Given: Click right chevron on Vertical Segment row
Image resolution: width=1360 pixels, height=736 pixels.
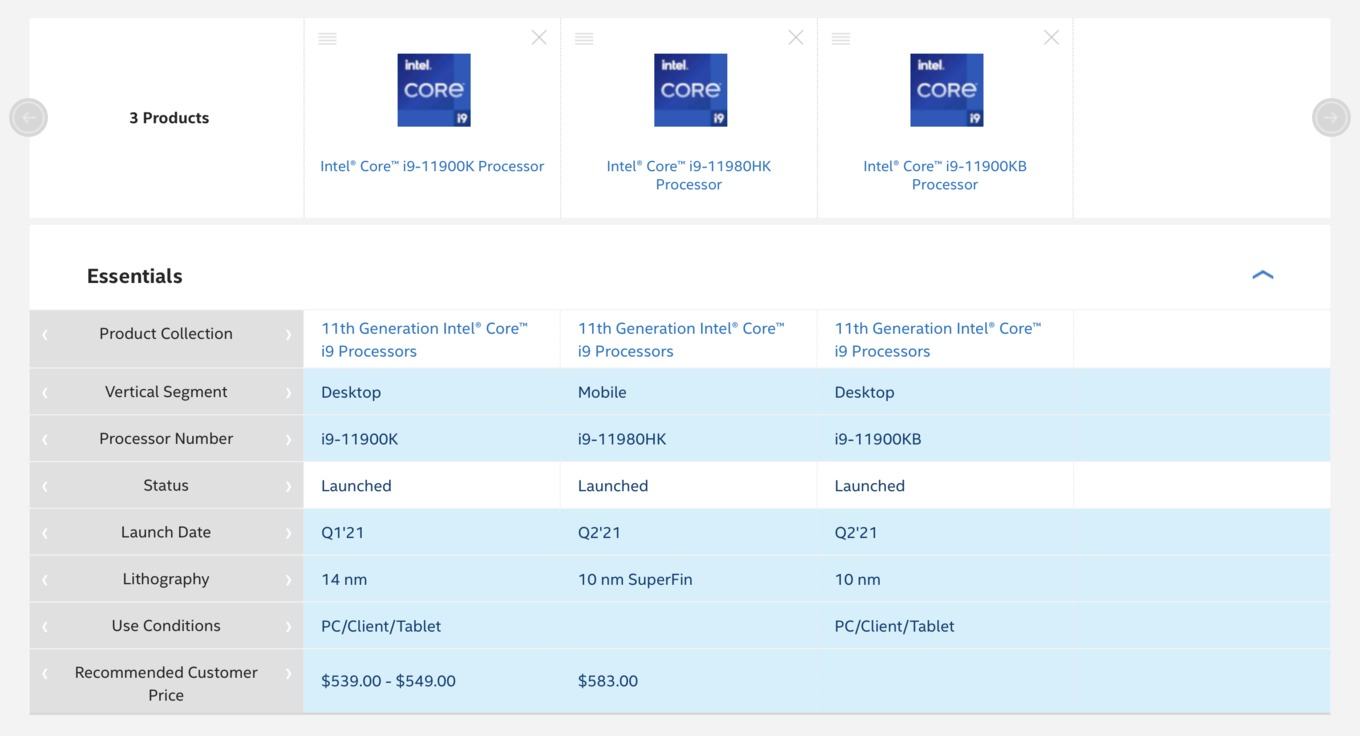Looking at the screenshot, I should pyautogui.click(x=288, y=392).
